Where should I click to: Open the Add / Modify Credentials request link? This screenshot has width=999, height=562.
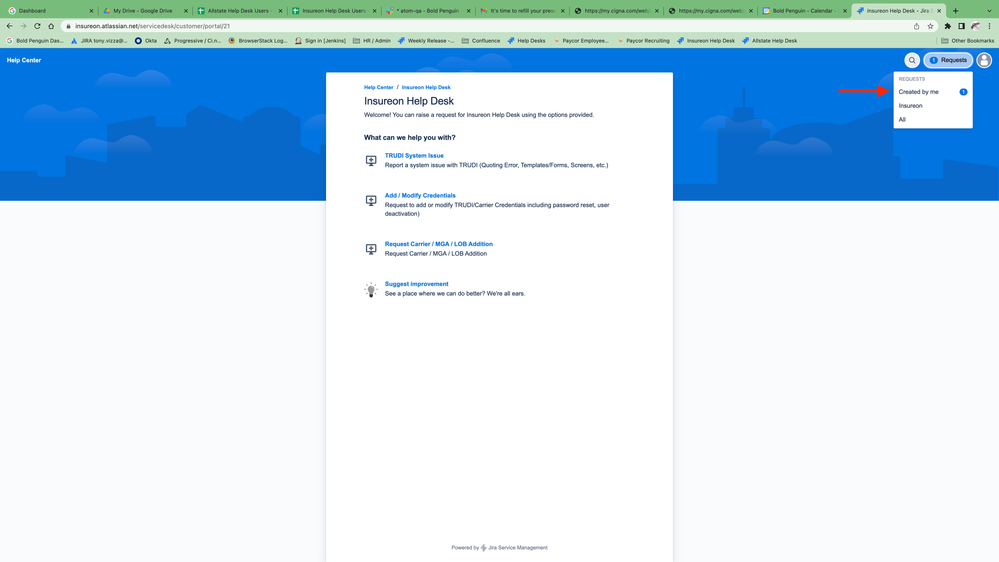420,196
